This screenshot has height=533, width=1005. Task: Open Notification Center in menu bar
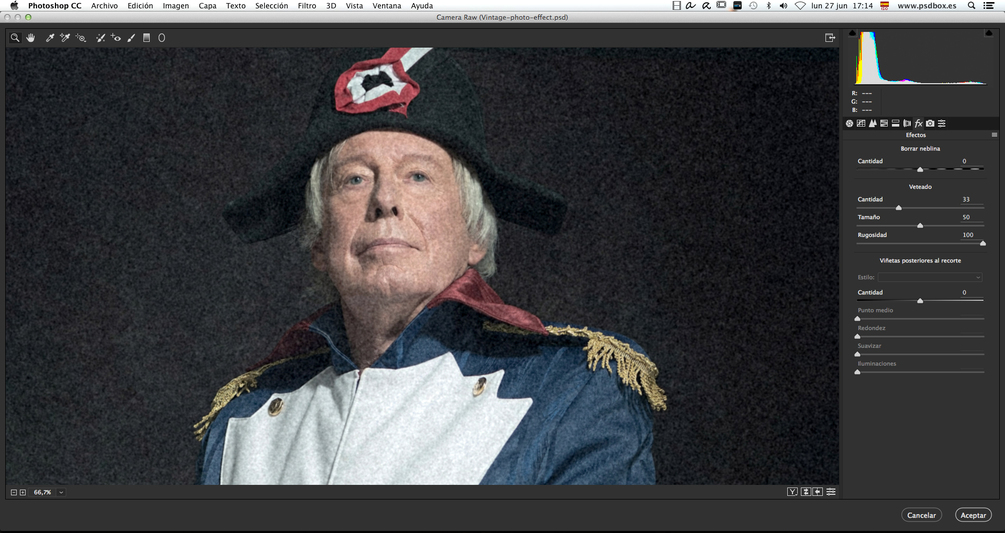pos(989,6)
